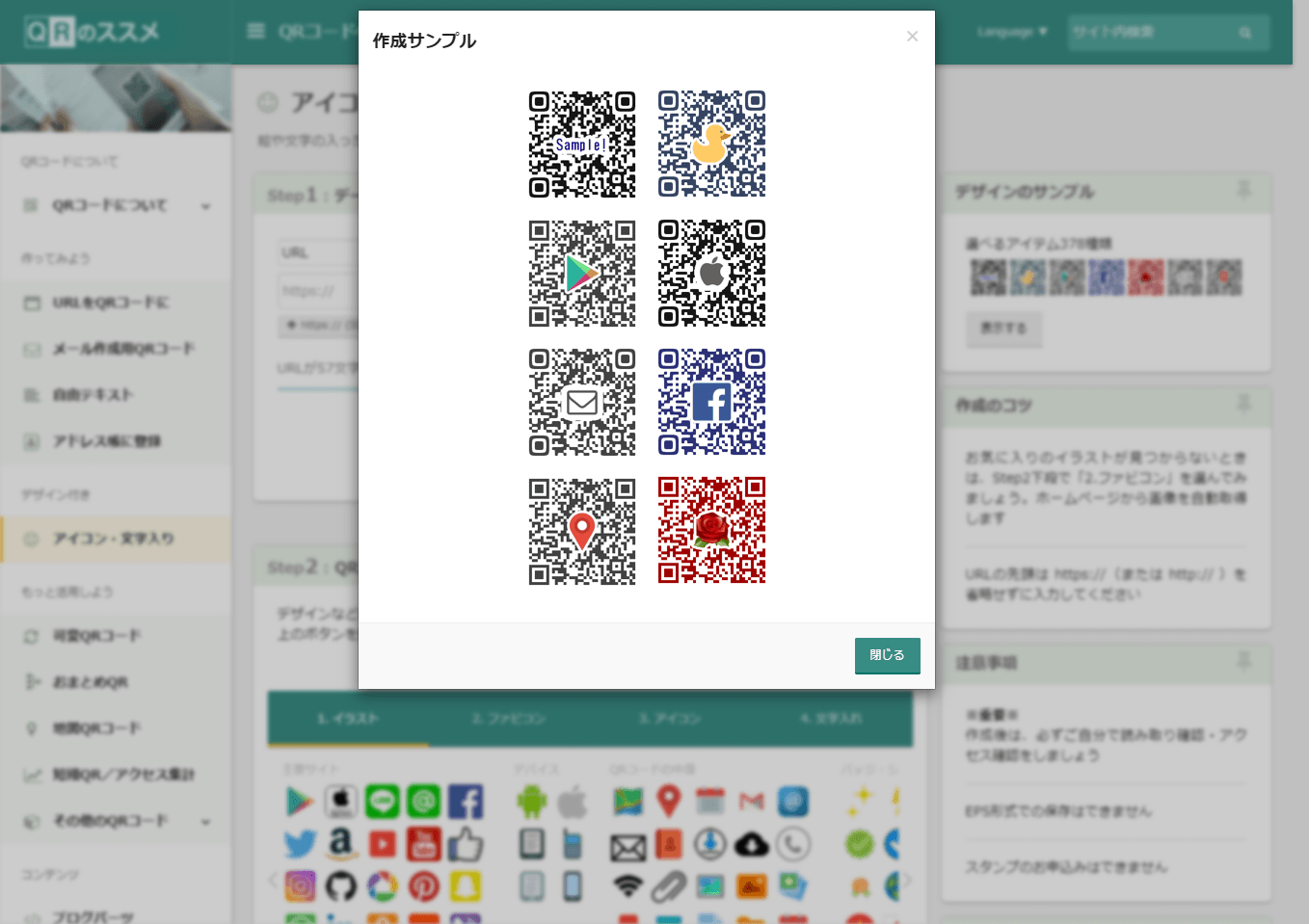Image resolution: width=1309 pixels, height=924 pixels.
Task: Select アイコン・文字入り in the sidebar
Action: [x=116, y=539]
